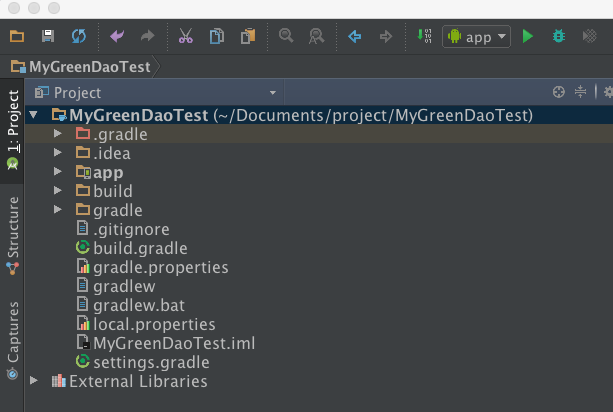Click the Cut scissors icon
The width and height of the screenshot is (613, 412).
(x=186, y=37)
